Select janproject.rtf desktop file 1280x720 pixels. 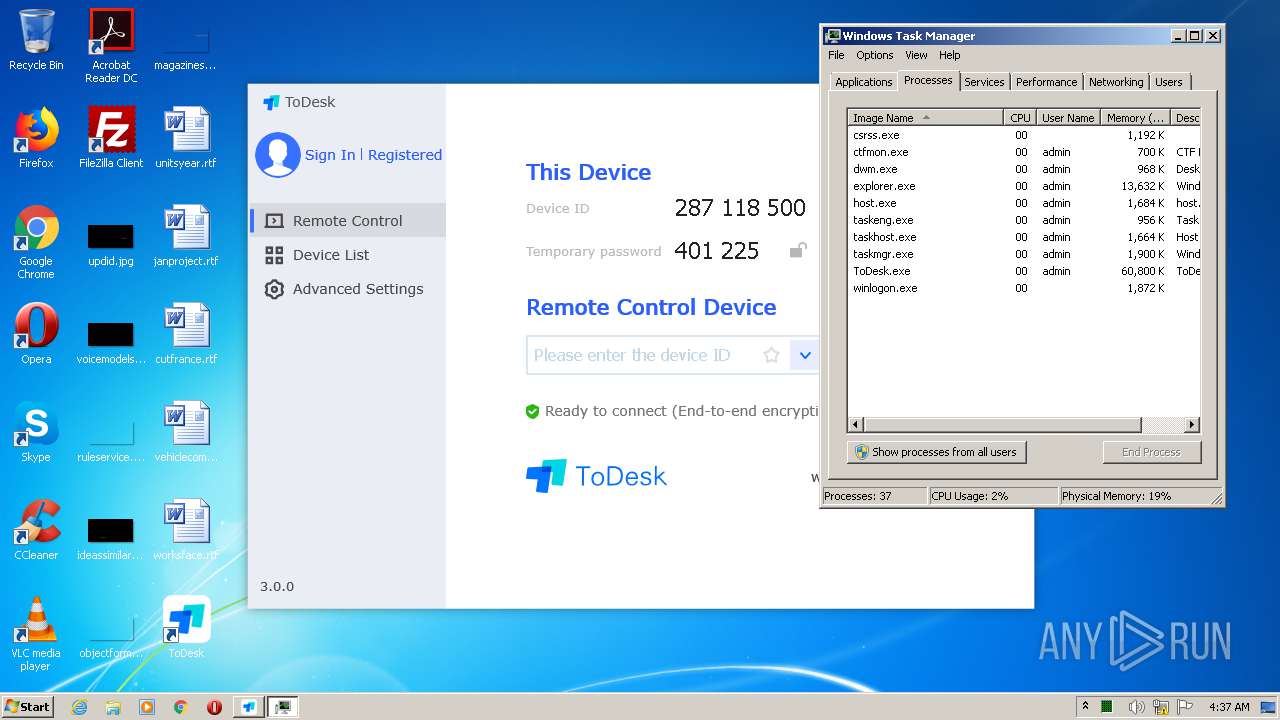click(186, 236)
